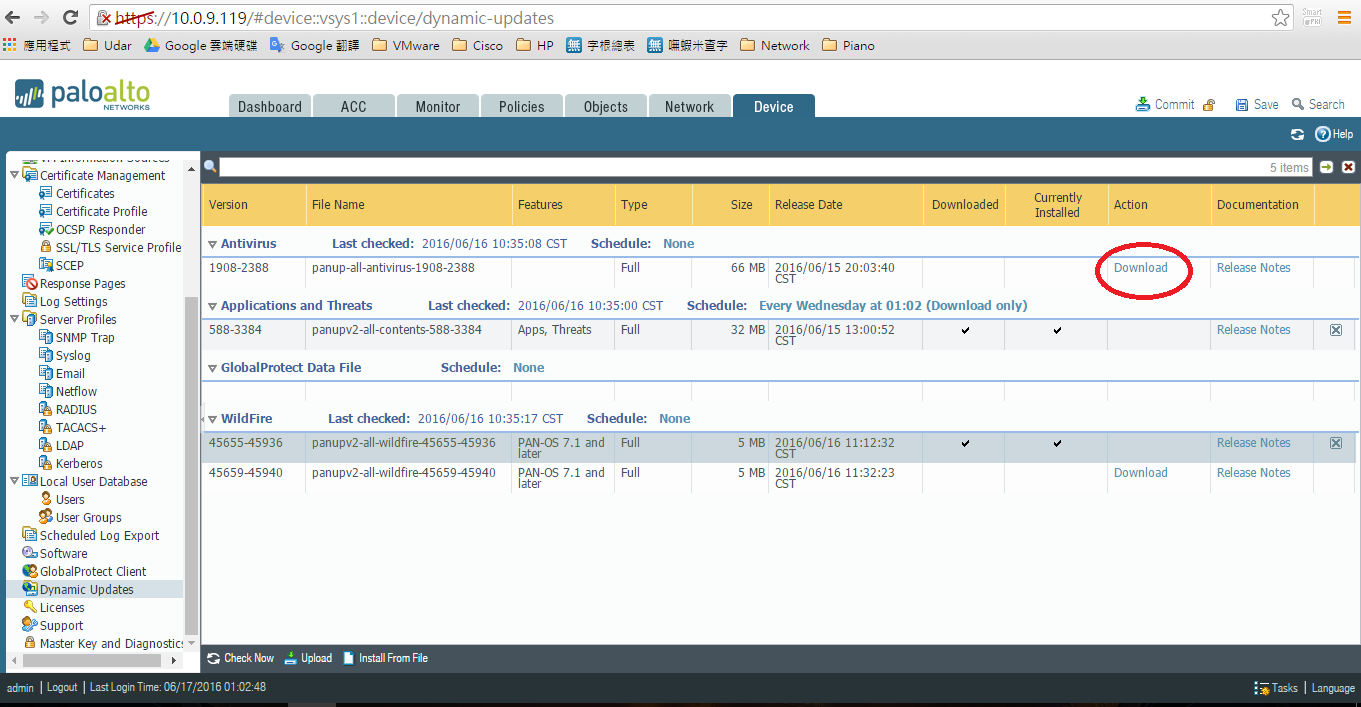Viewport: 1361px width, 707px height.
Task: Click the refresh icon above Help
Action: [x=1297, y=134]
